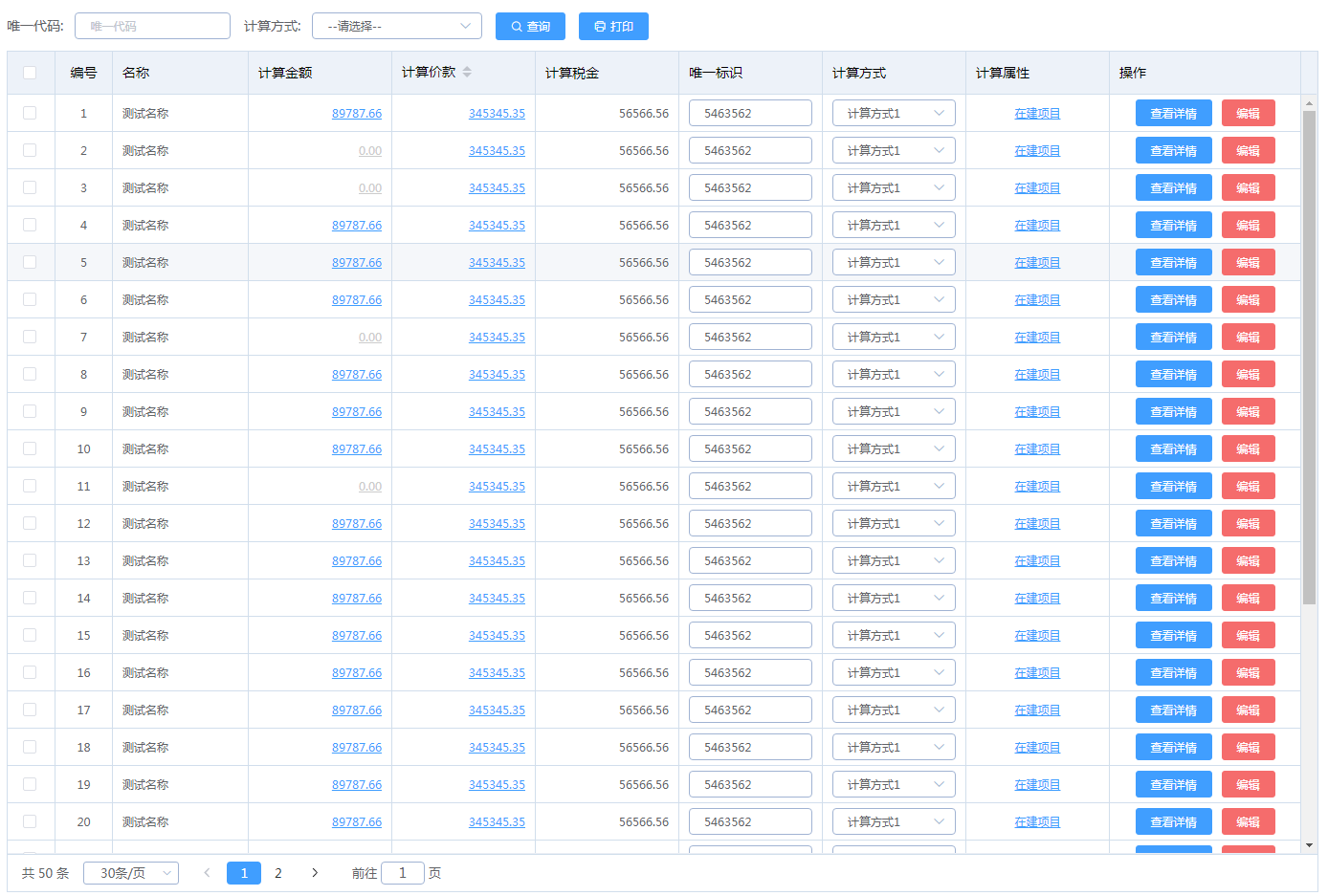Click 编辑 button for row 13
Image resolution: width=1328 pixels, height=896 pixels.
[1249, 560]
